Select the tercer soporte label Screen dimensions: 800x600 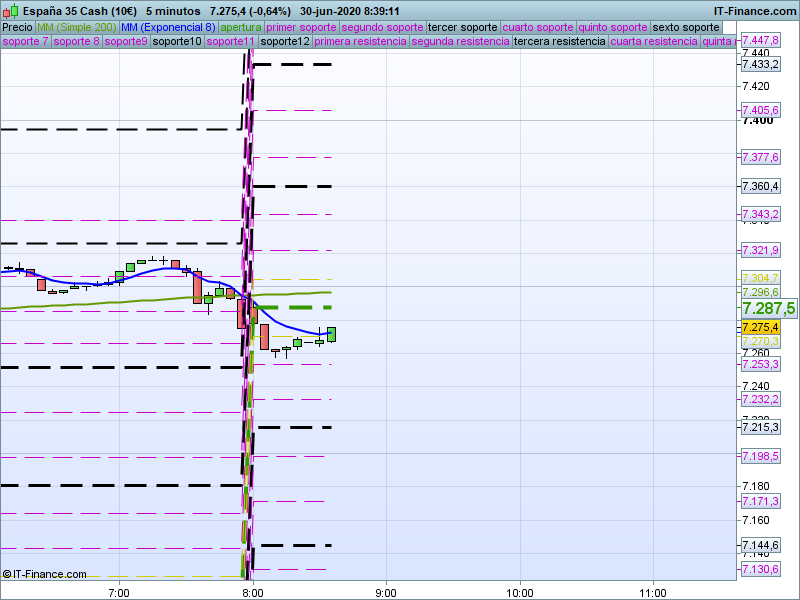coord(462,28)
